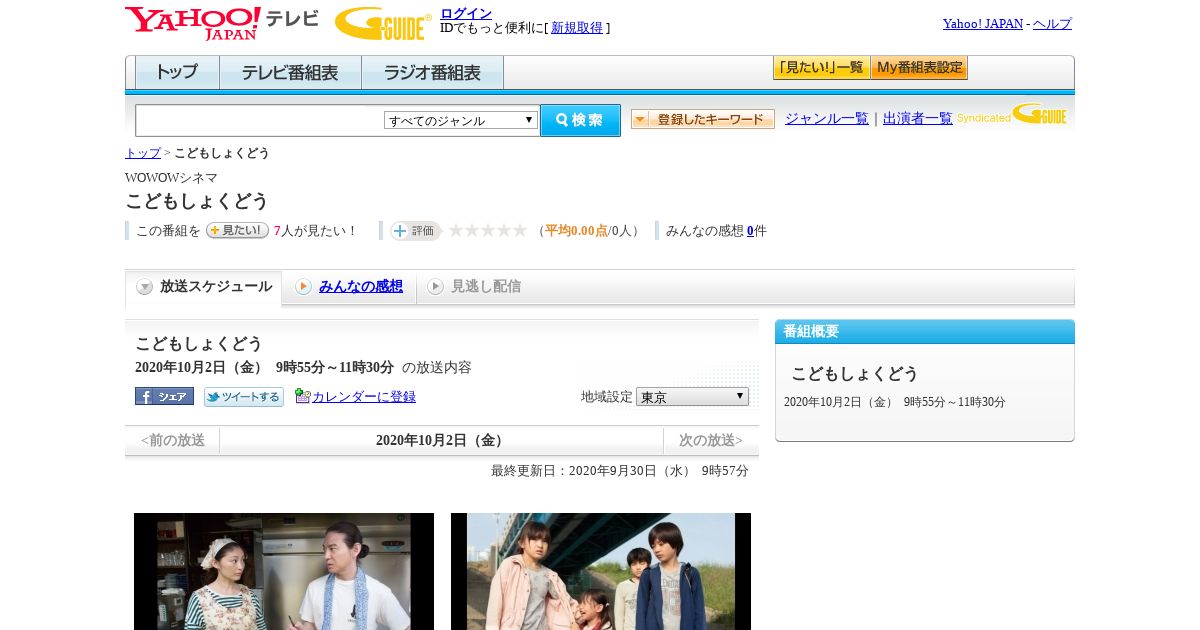The width and height of the screenshot is (1200, 630).
Task: Click the G-GUIDE logo in header
Action: pos(382,23)
